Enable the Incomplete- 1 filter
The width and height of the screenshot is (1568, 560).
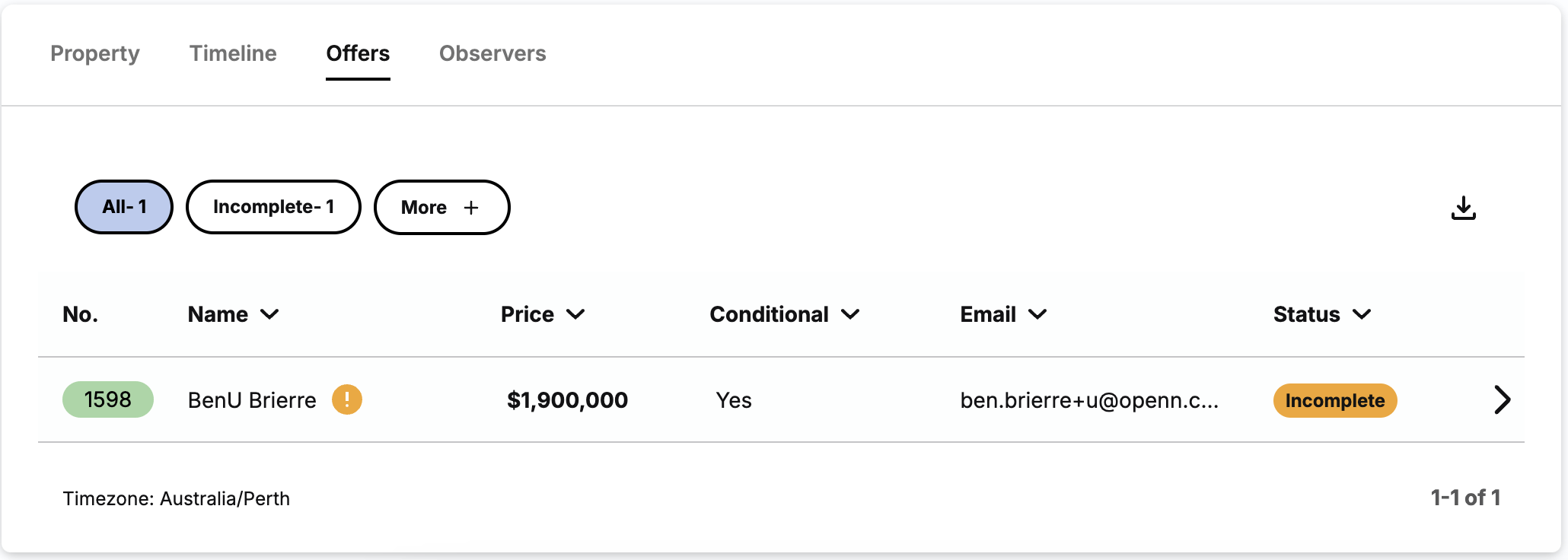point(273,206)
